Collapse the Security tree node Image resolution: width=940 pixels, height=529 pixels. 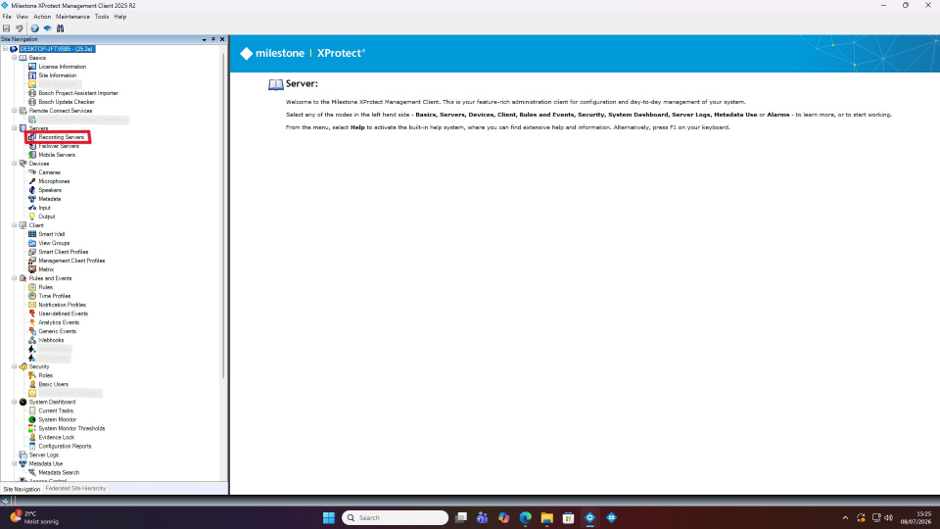(14, 366)
